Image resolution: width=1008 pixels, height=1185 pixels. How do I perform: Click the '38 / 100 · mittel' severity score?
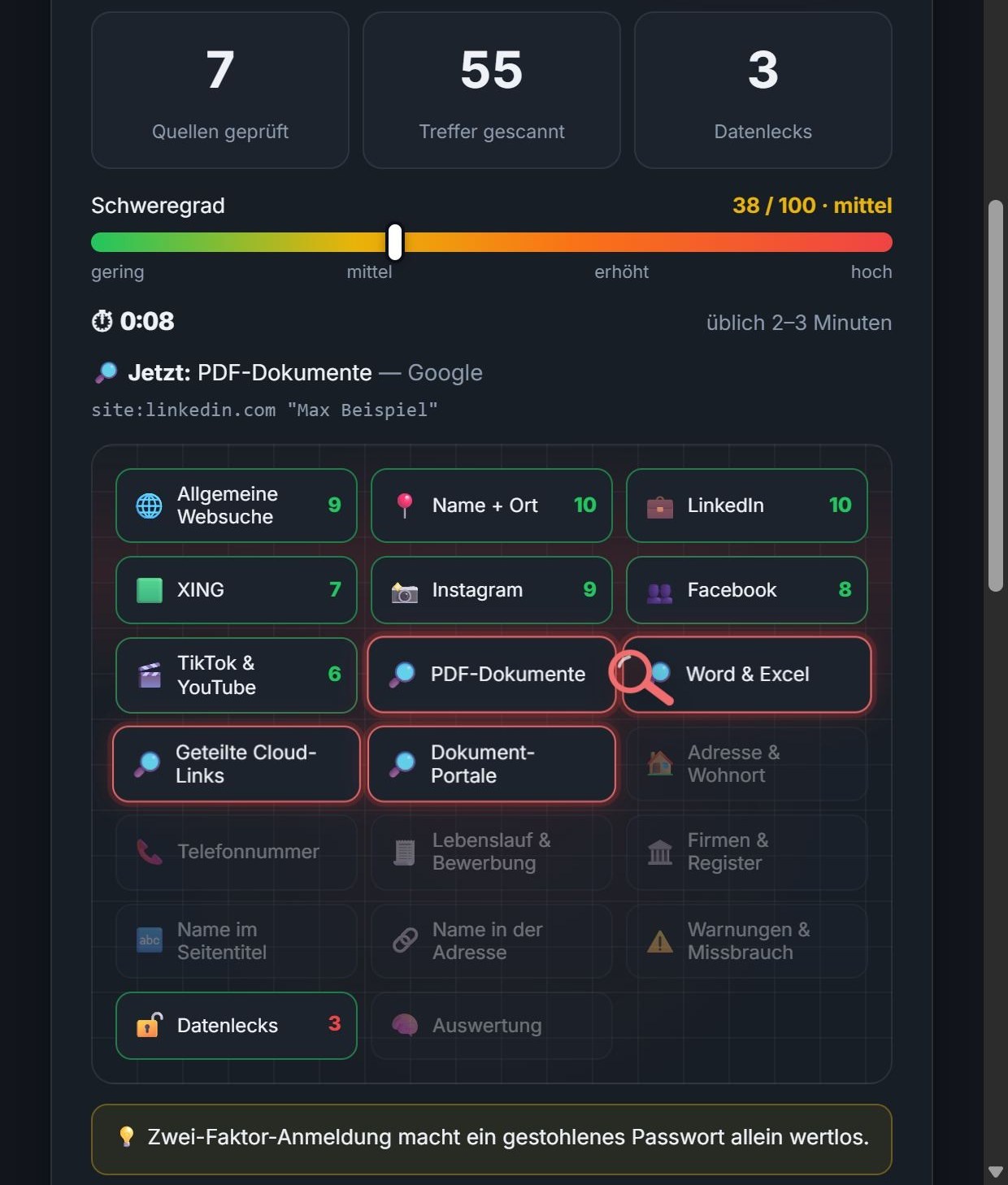pos(812,206)
